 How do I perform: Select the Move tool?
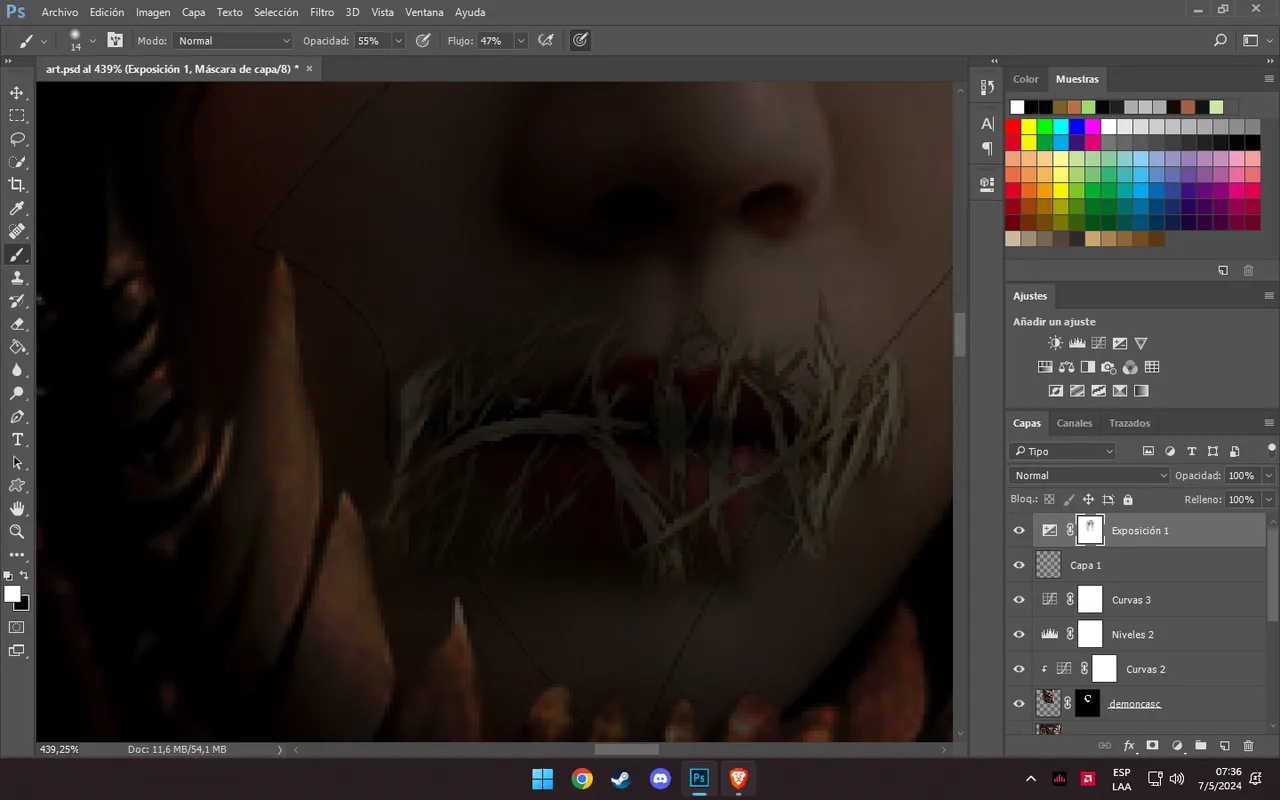[x=17, y=93]
